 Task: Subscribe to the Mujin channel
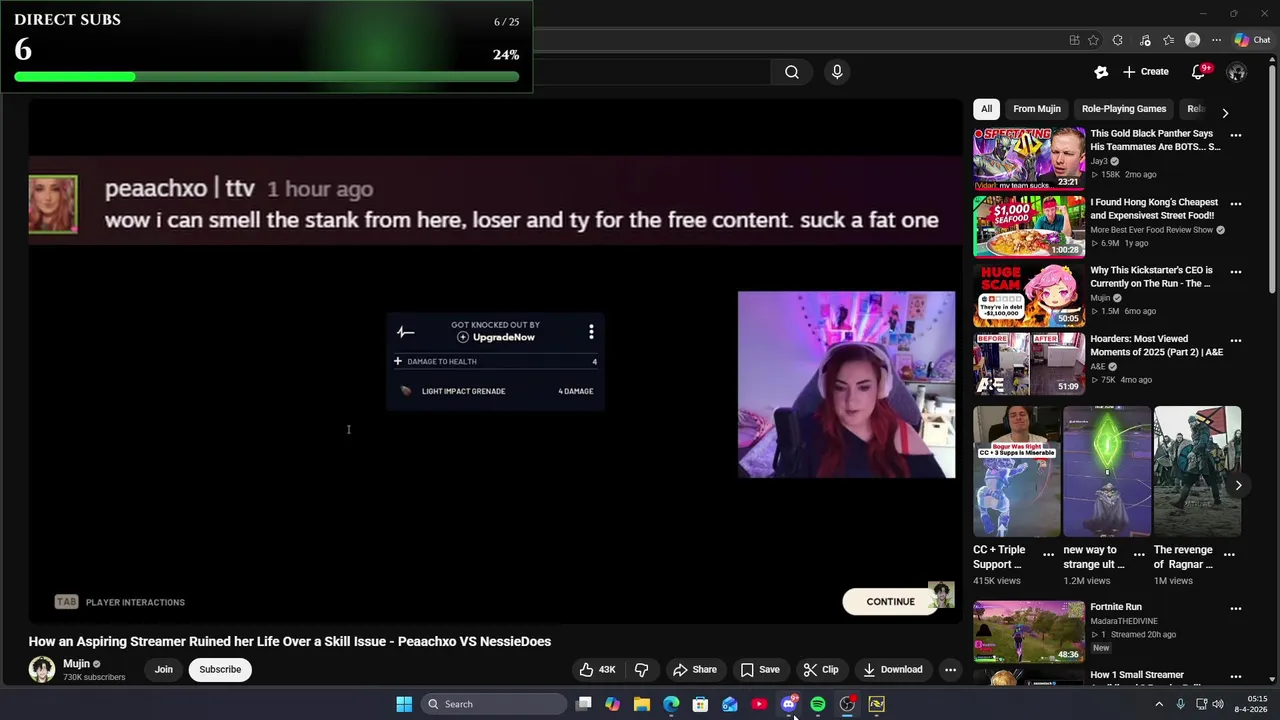pyautogui.click(x=220, y=670)
